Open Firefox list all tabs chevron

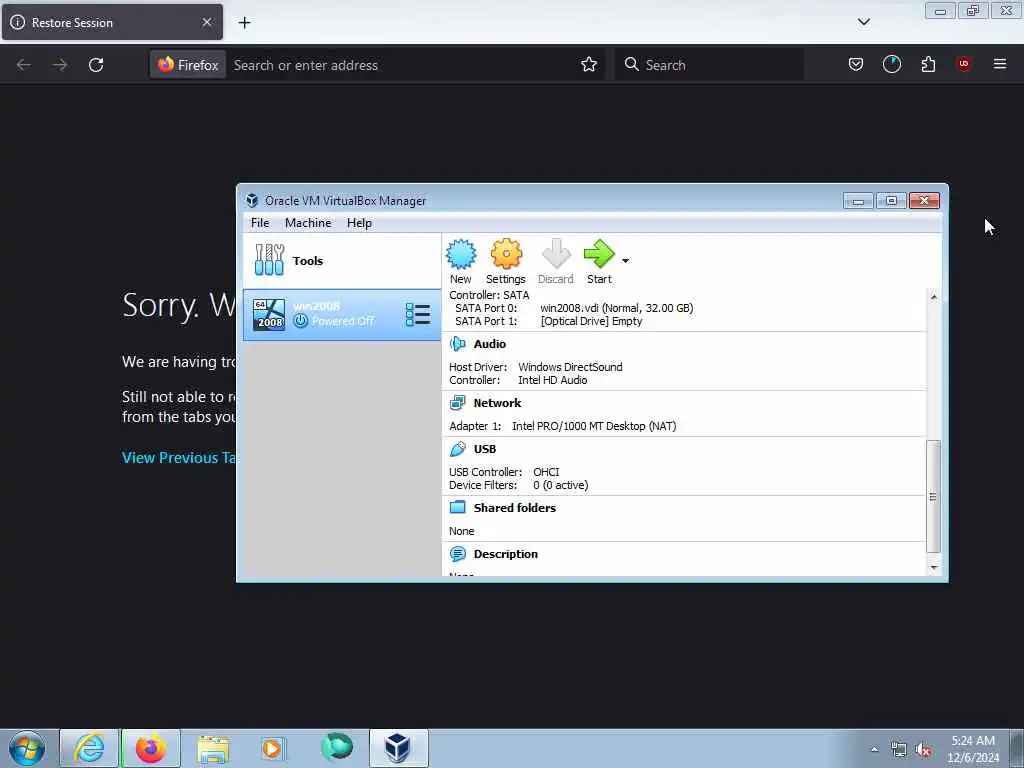click(x=863, y=22)
